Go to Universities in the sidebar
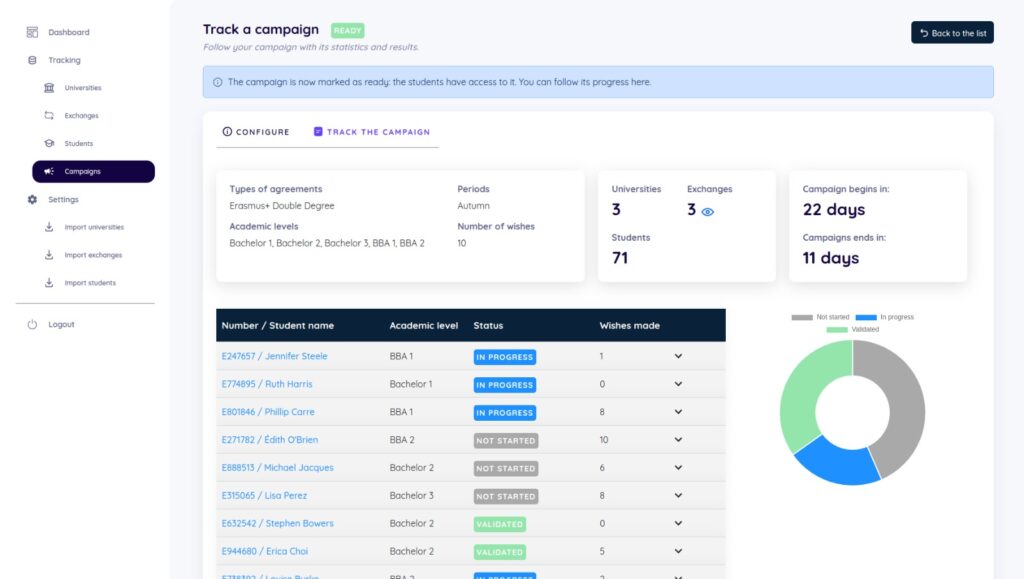 (x=83, y=87)
